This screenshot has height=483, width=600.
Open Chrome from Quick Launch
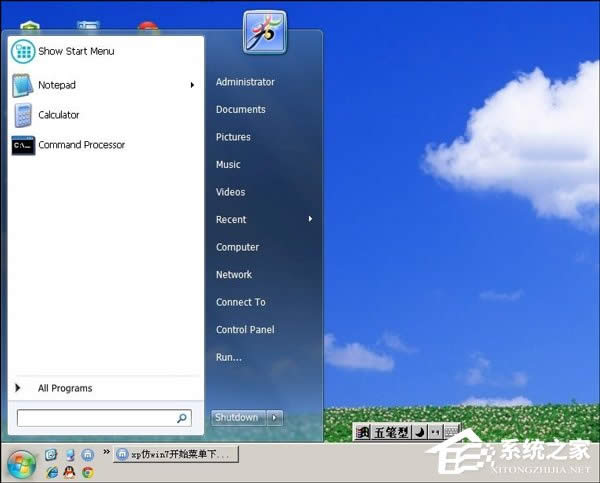pyautogui.click(x=88, y=472)
